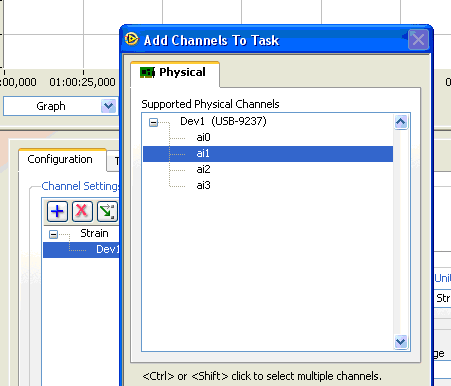
Task: Click the Channel Settings group label
Action: click(x=80, y=186)
